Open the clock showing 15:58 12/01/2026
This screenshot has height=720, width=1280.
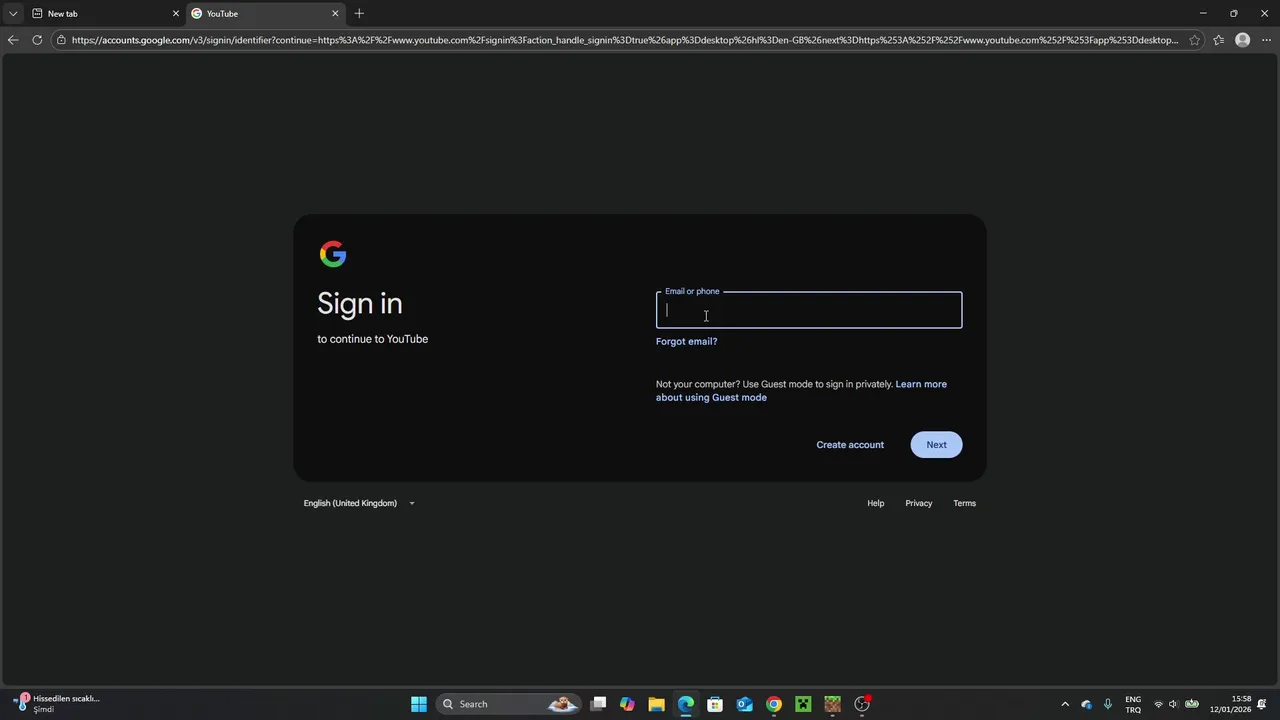click(1230, 704)
